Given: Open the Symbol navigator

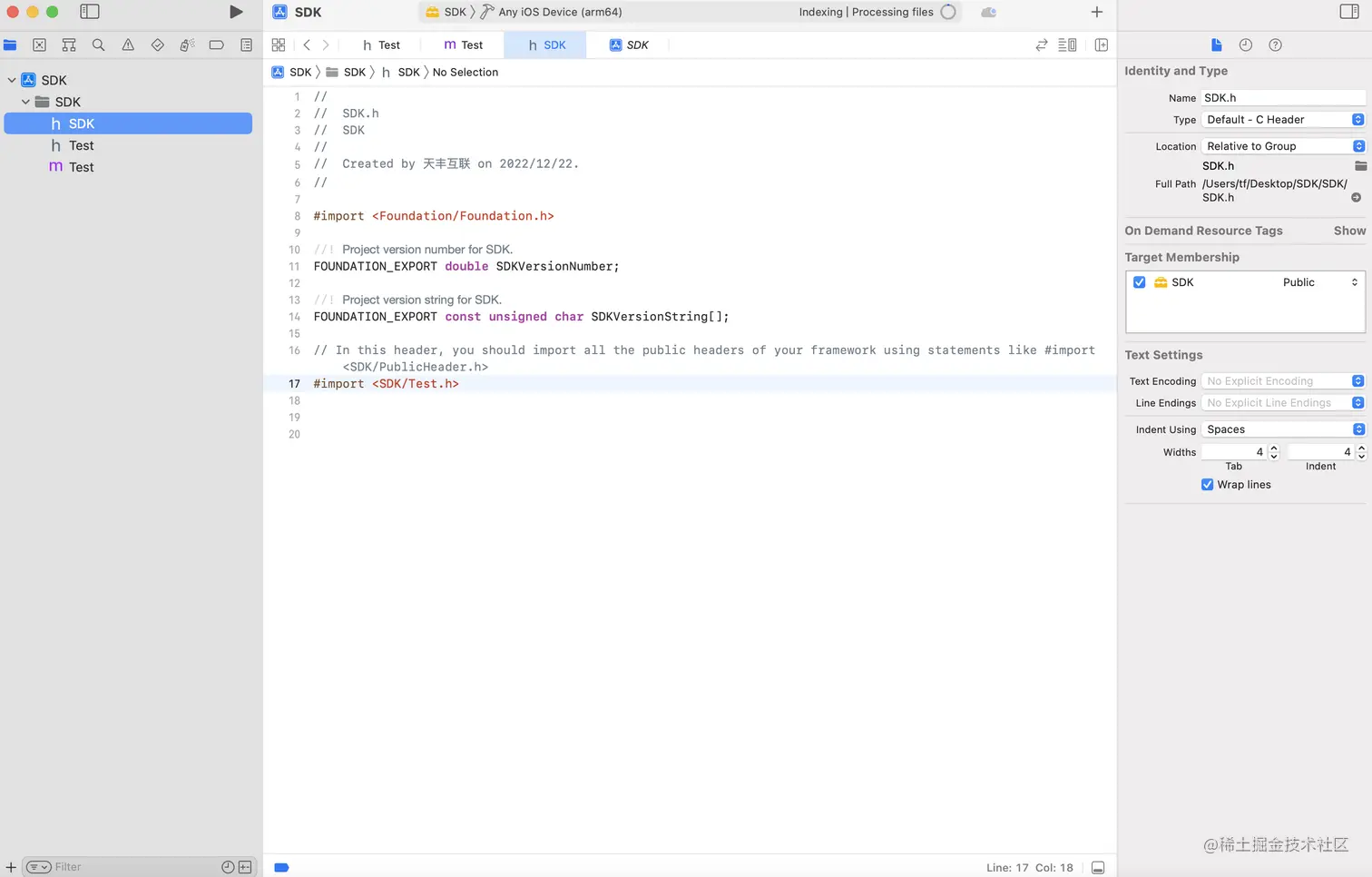Looking at the screenshot, I should coord(69,44).
